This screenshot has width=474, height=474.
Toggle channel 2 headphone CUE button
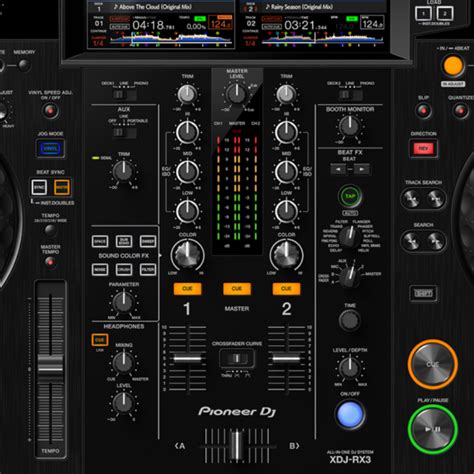click(286, 289)
